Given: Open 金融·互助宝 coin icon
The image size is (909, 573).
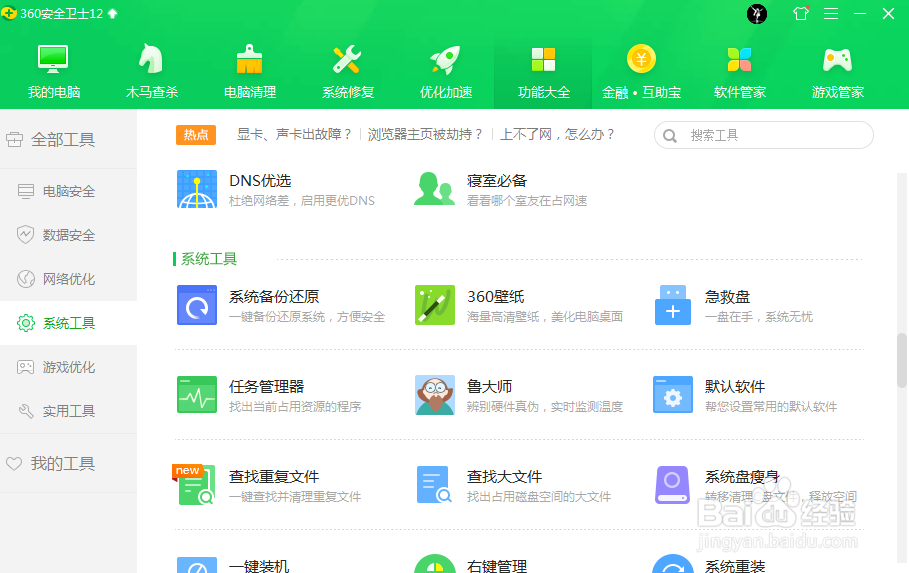Looking at the screenshot, I should 641,59.
